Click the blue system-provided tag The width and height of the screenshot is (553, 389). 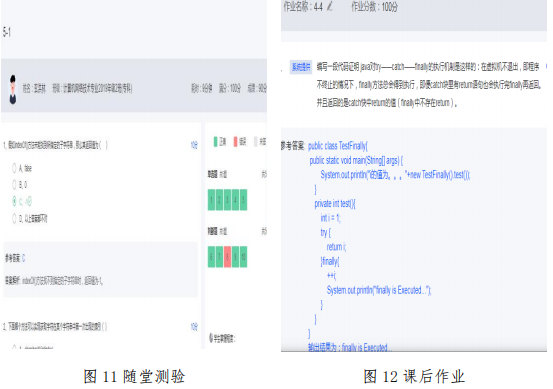pos(301,66)
